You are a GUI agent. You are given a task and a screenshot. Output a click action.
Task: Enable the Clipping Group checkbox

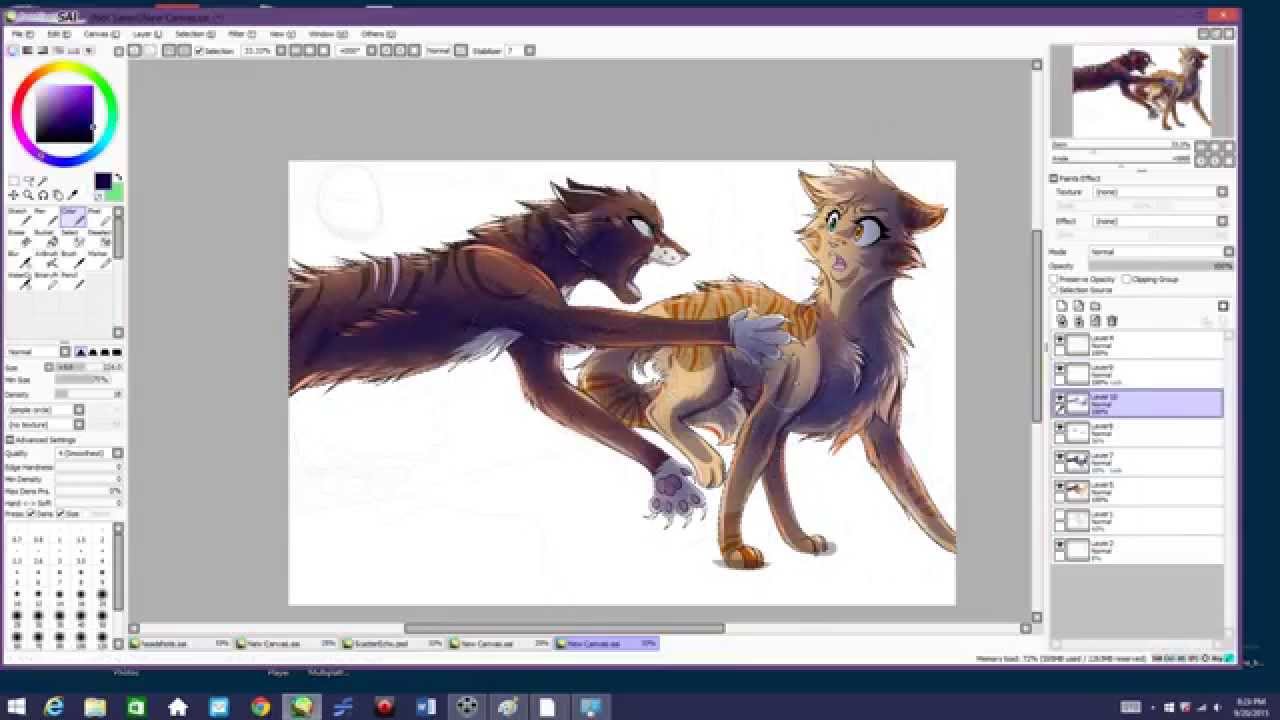pos(1126,279)
